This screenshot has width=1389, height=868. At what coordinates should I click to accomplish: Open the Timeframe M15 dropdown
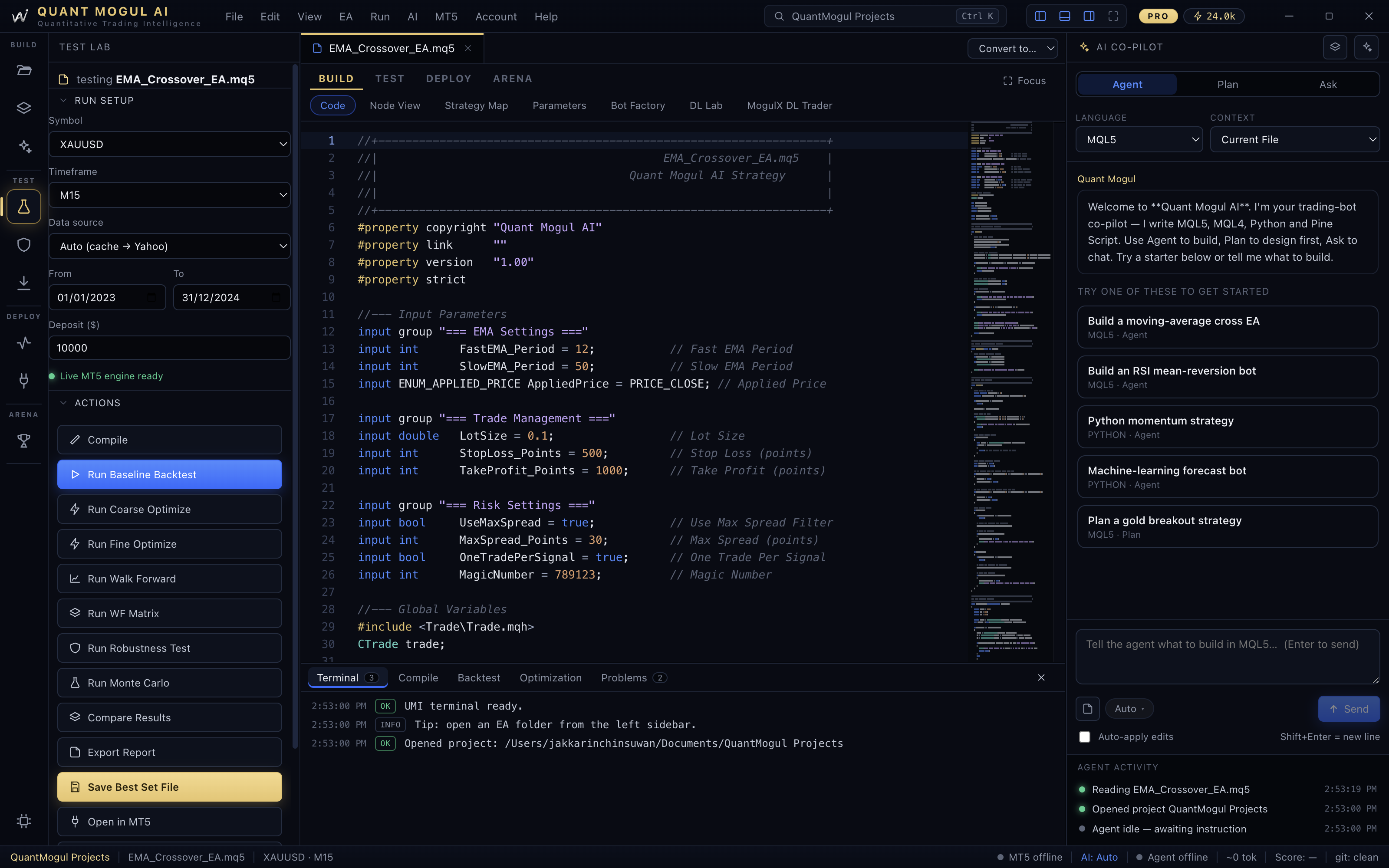[169, 195]
